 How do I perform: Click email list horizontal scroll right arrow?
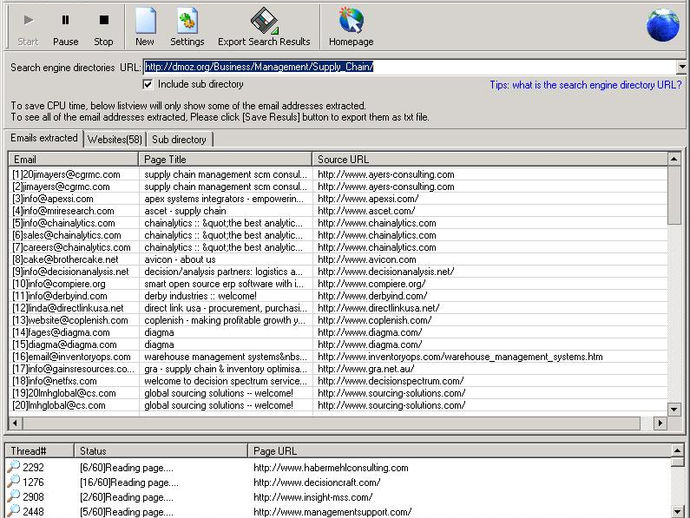660,423
